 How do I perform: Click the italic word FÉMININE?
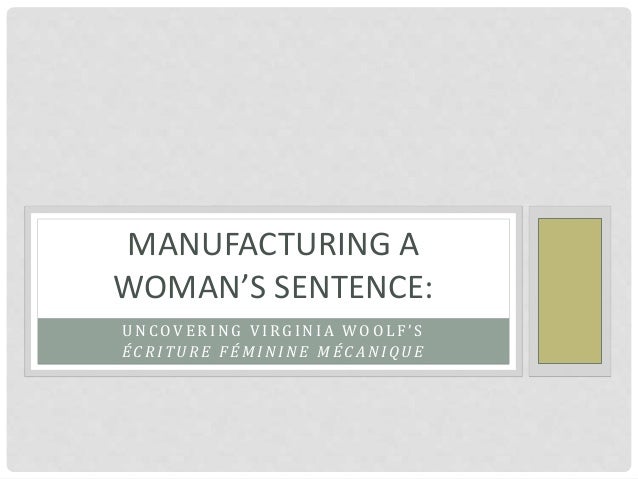click(x=264, y=351)
